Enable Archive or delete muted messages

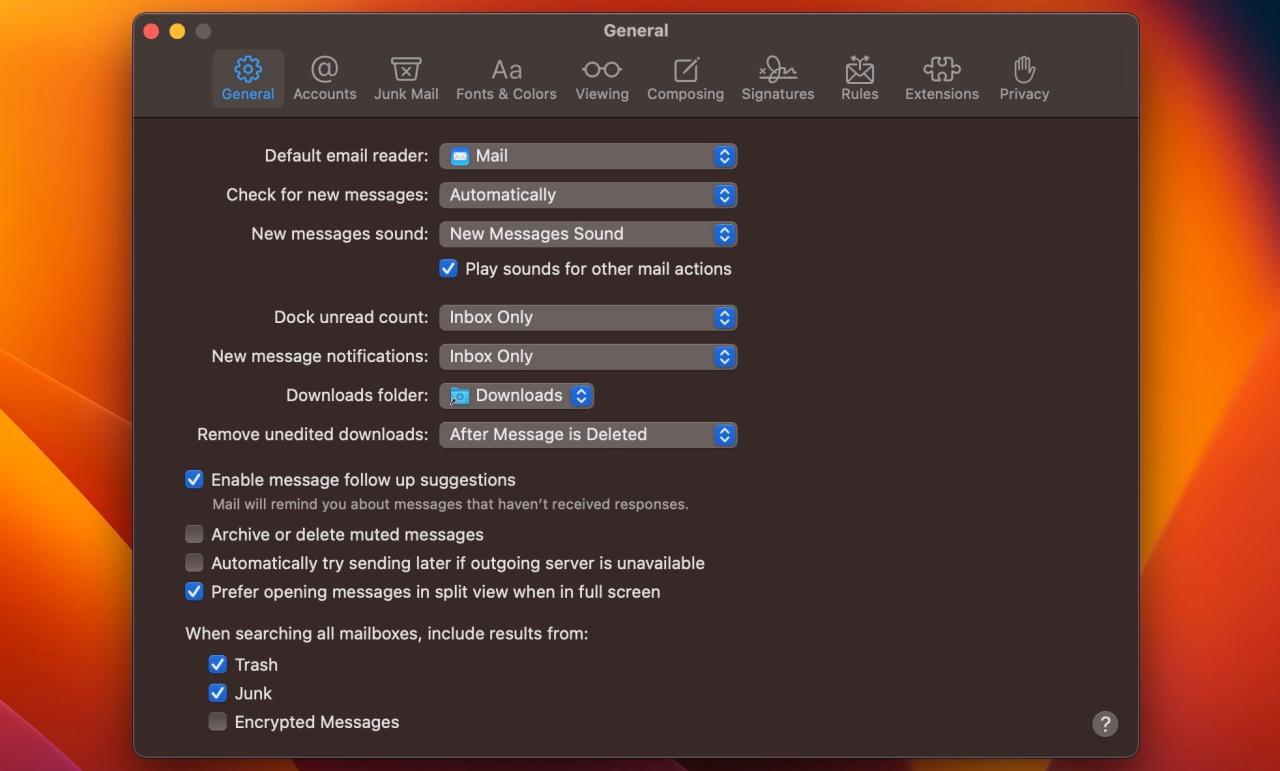click(x=194, y=535)
